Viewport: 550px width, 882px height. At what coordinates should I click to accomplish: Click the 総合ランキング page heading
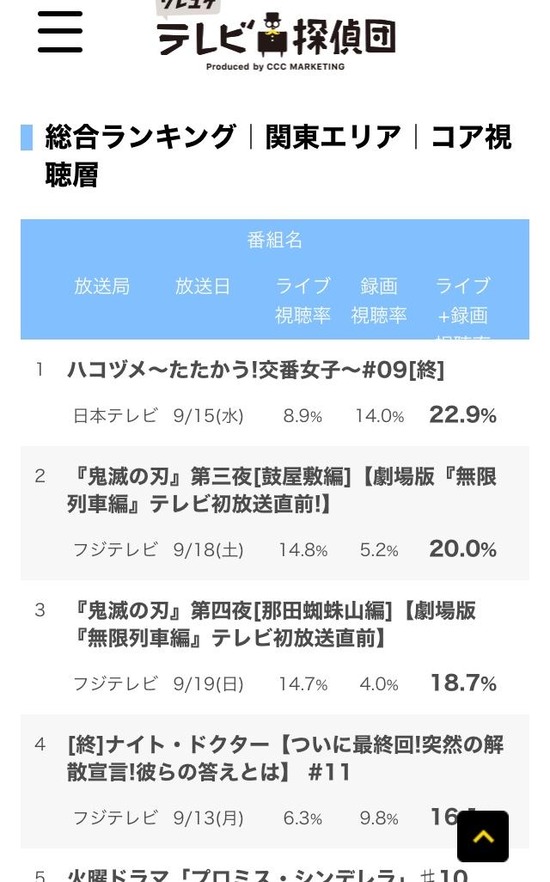pos(141,137)
